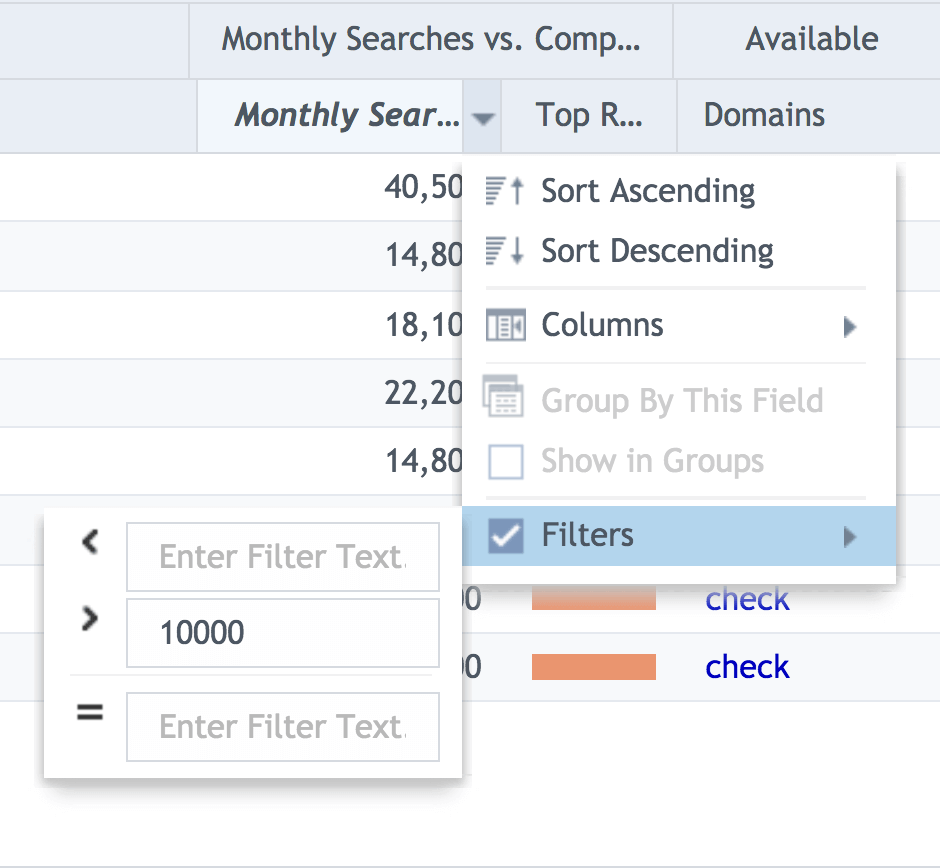Click the Group By This Field icon
Image resolution: width=940 pixels, height=868 pixels.
503,396
